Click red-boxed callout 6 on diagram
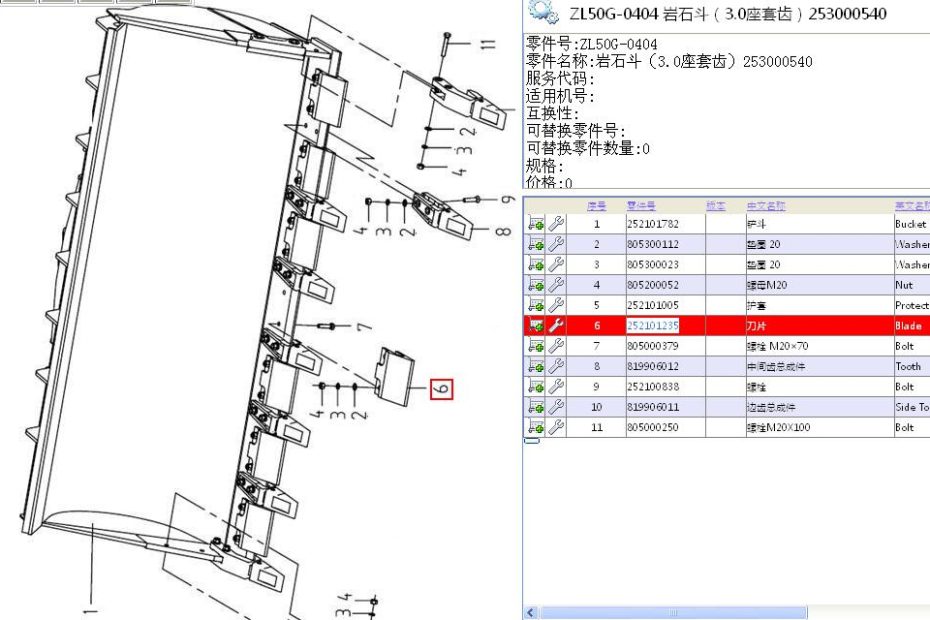 (x=442, y=389)
